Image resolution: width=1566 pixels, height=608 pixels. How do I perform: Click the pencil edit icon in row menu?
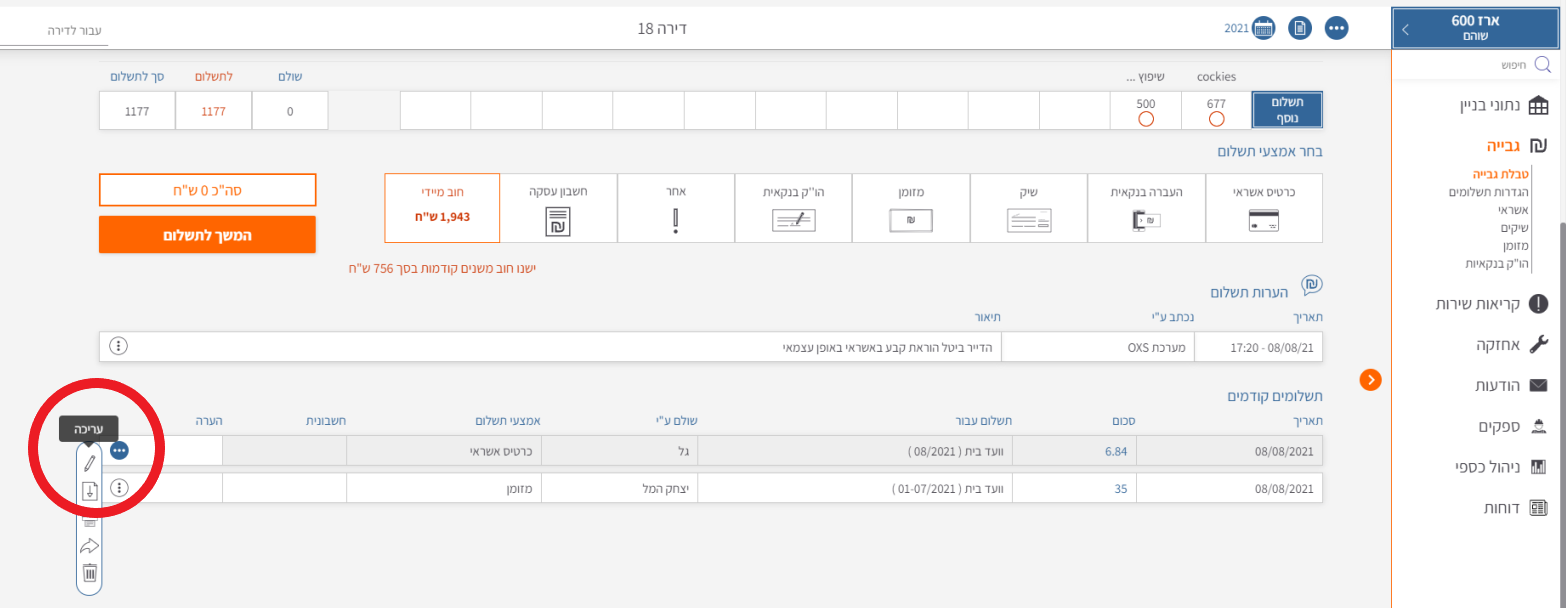tap(90, 463)
